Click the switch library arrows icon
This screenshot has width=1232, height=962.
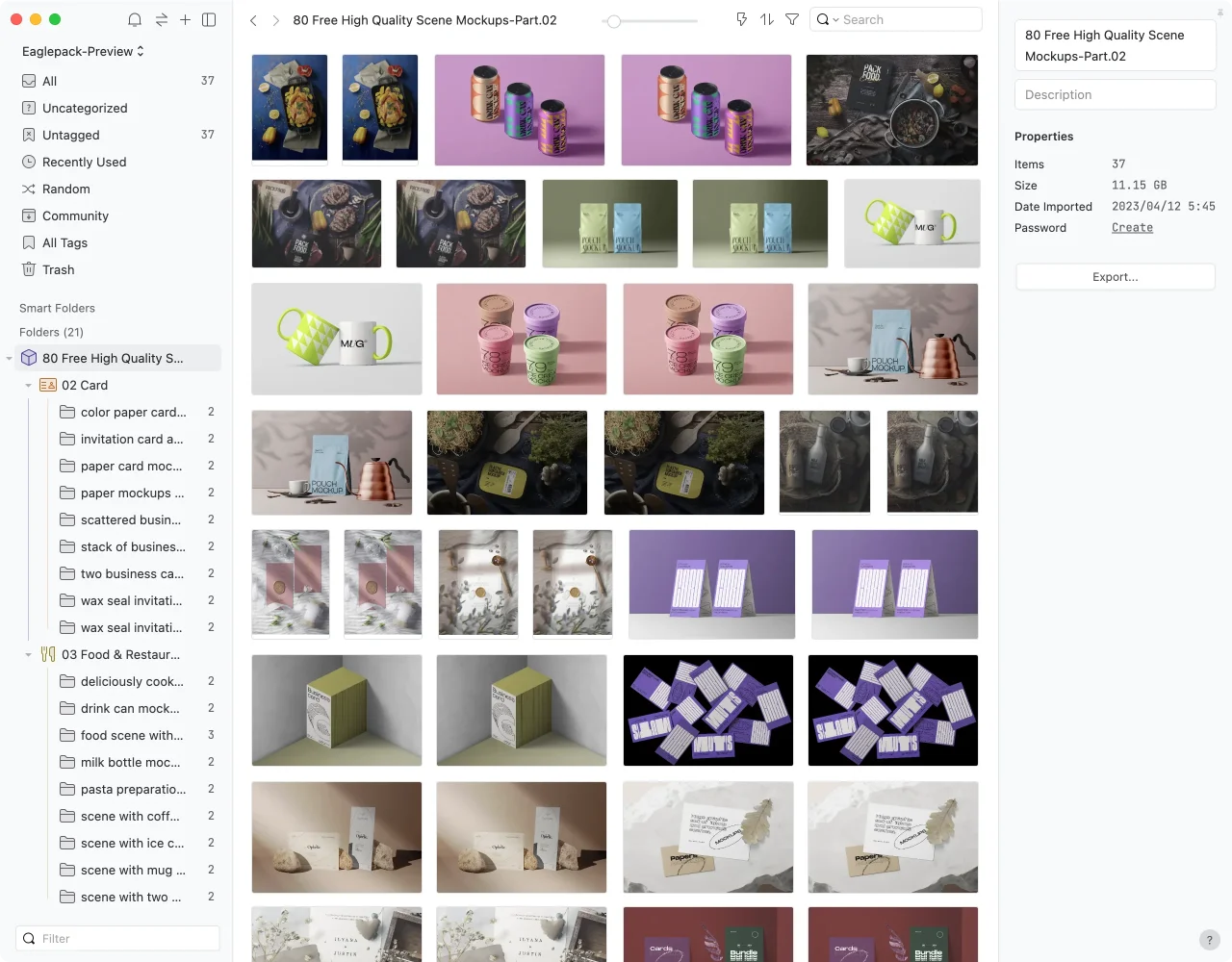[161, 19]
